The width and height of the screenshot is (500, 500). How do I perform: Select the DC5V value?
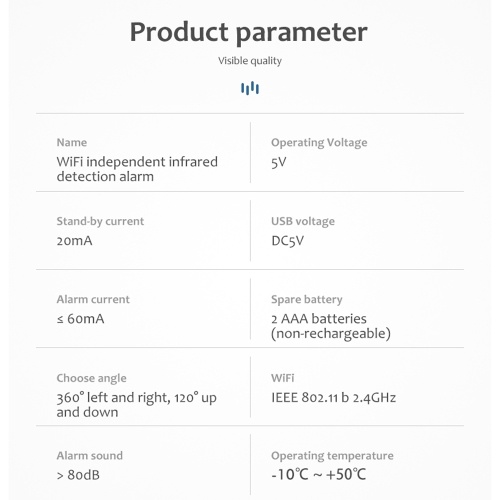click(x=288, y=241)
